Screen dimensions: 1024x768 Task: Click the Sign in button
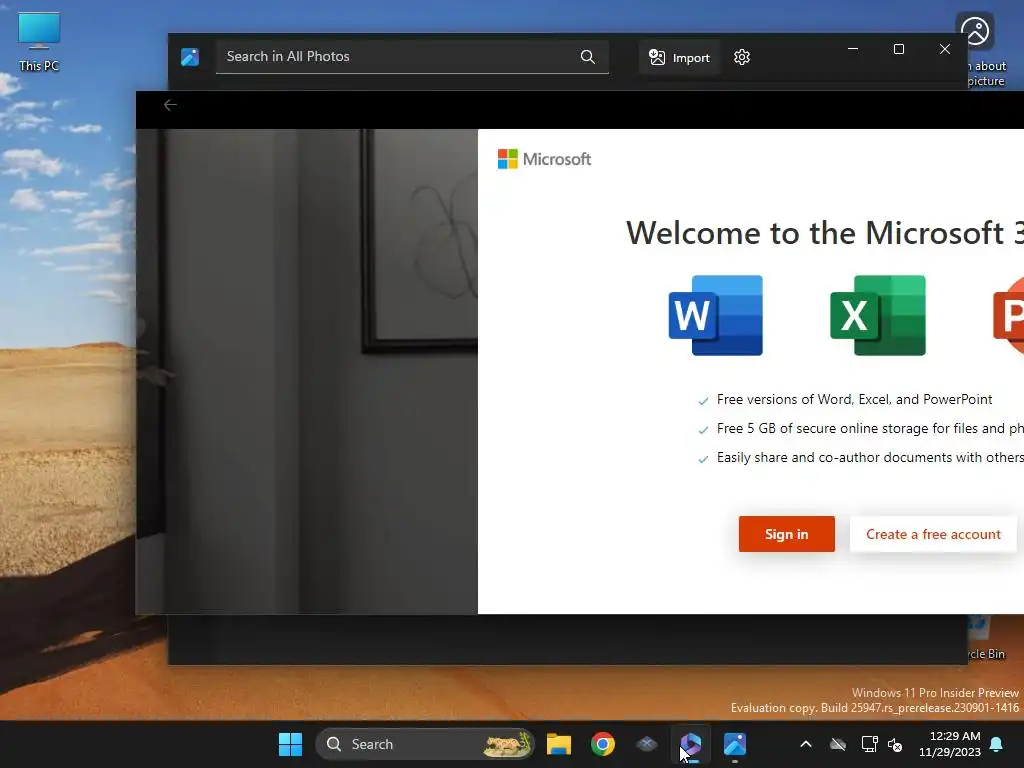pyautogui.click(x=786, y=534)
